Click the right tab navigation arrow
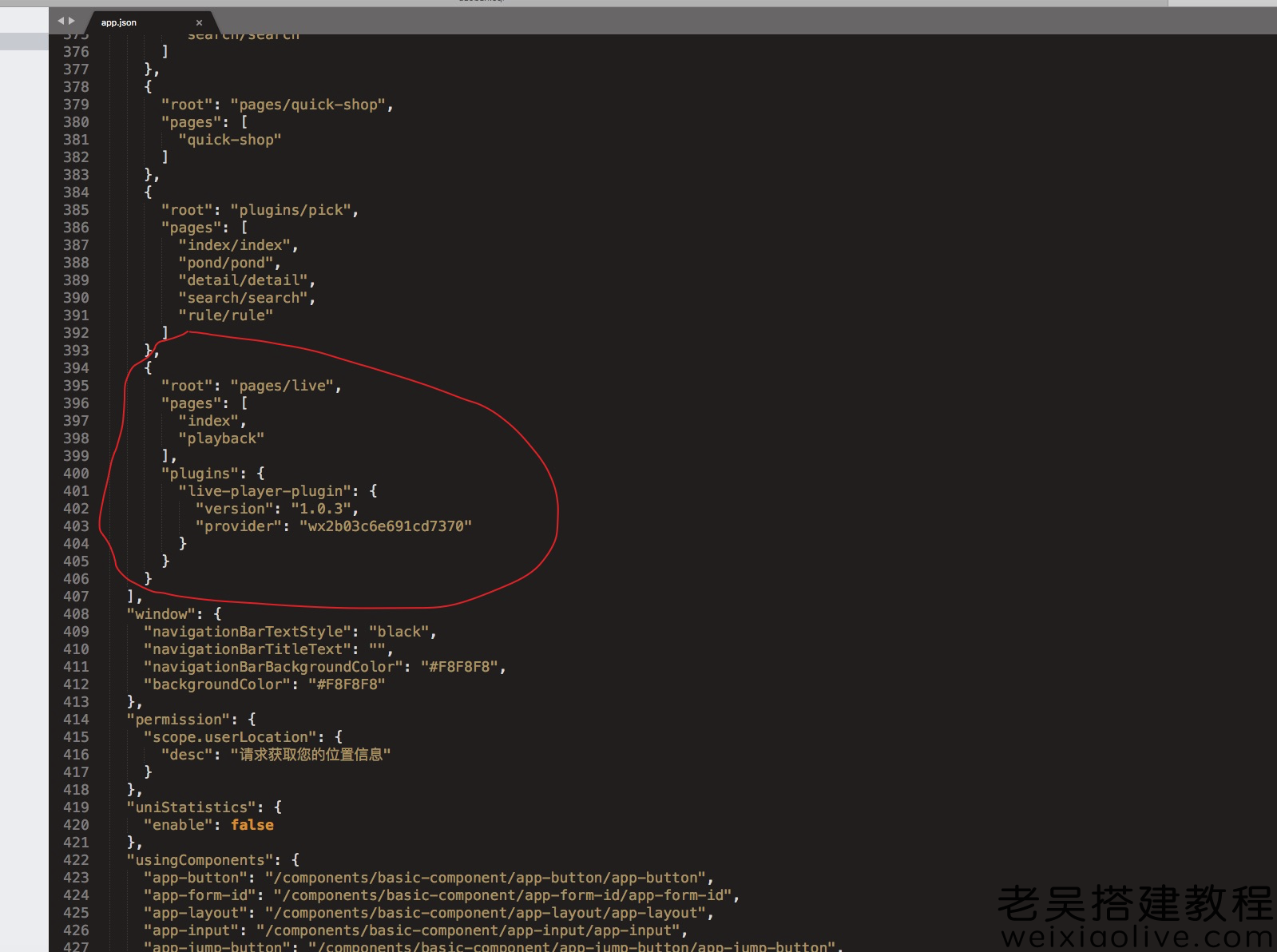Screen dimensions: 1277x952 point(72,22)
